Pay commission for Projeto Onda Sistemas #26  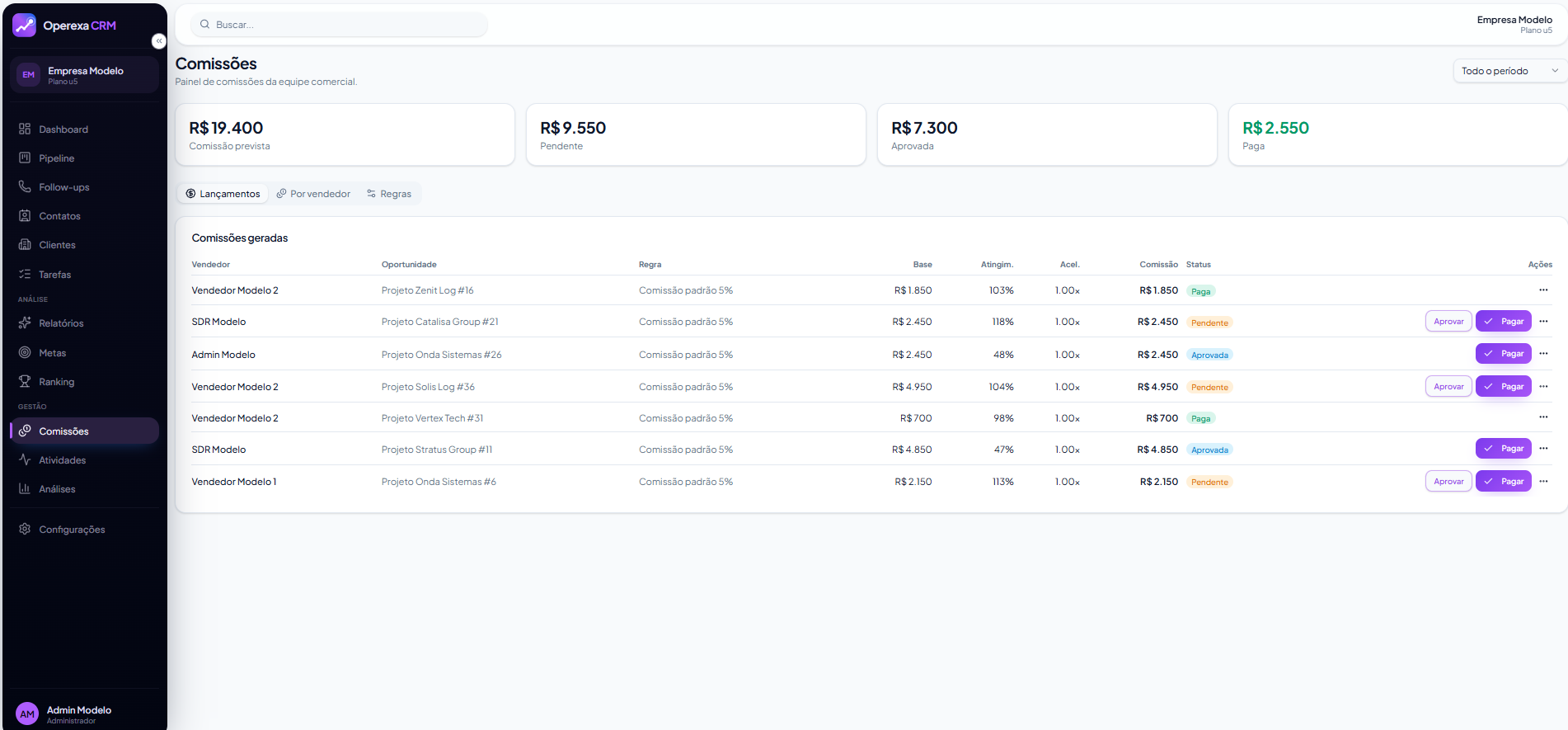[x=1503, y=354]
